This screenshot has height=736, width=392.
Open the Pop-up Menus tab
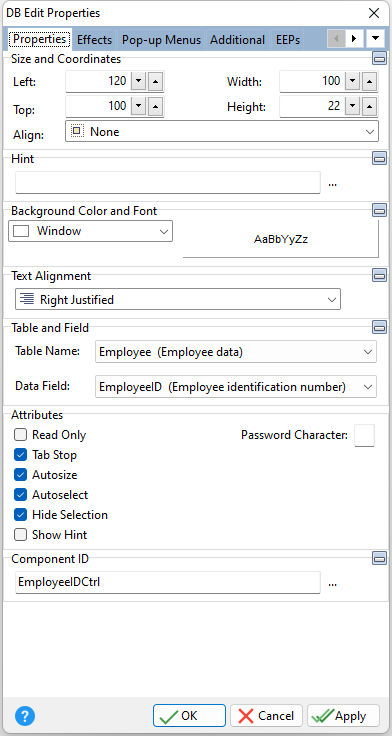(161, 40)
